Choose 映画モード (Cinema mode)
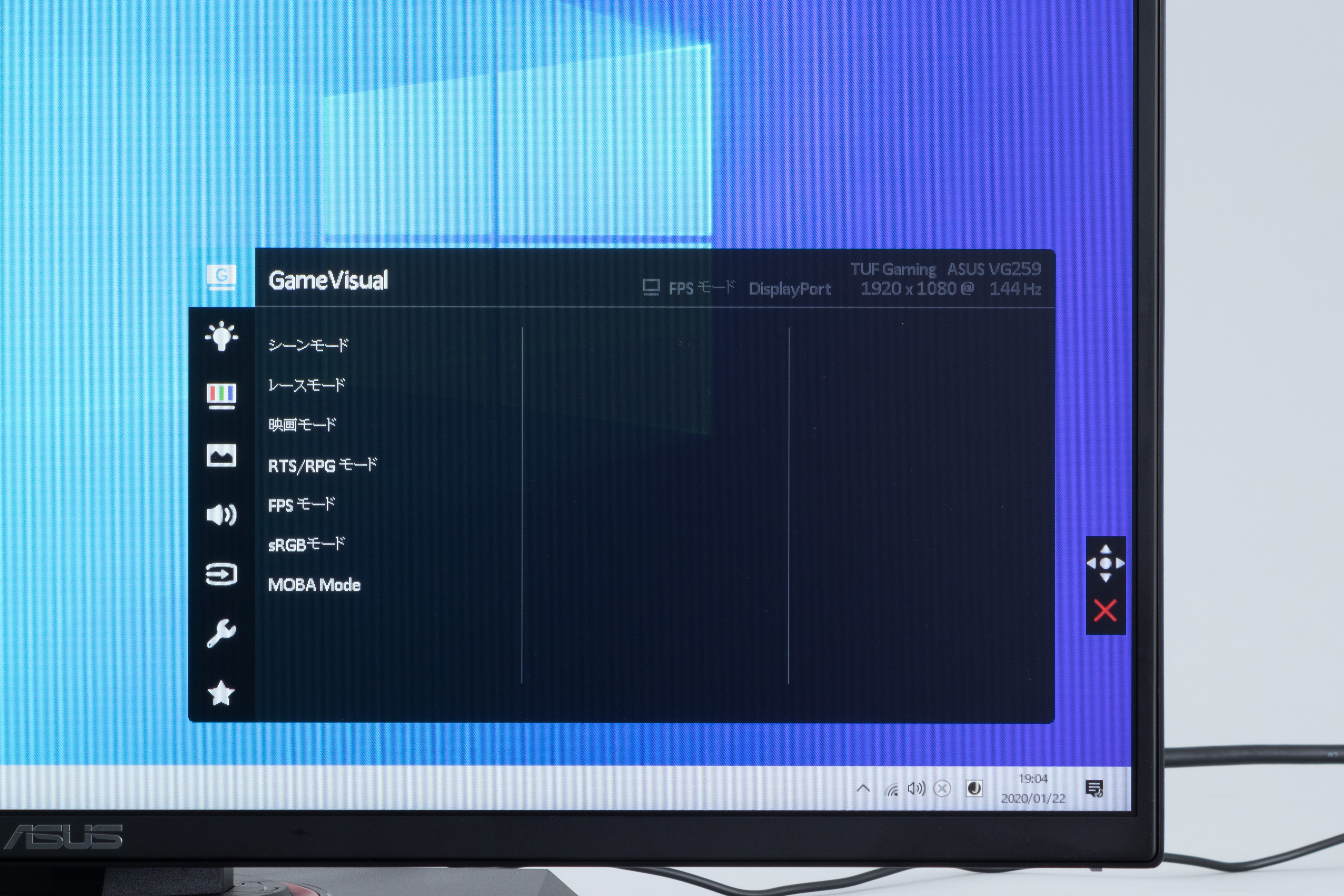Screen dimensions: 1344x896 point(302,424)
